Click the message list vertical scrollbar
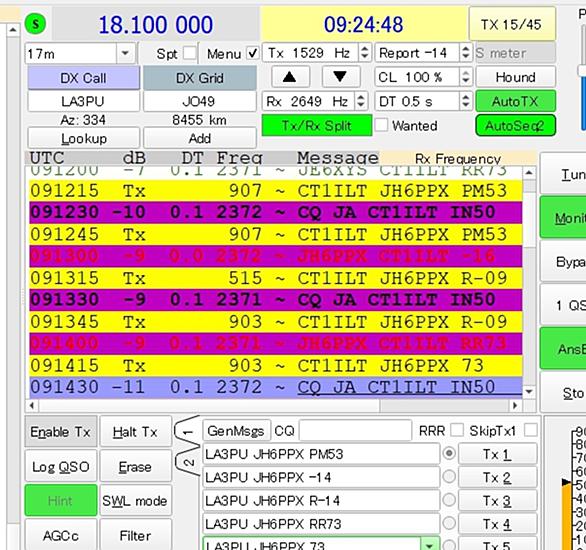Image resolution: width=586 pixels, height=550 pixels. [528, 282]
